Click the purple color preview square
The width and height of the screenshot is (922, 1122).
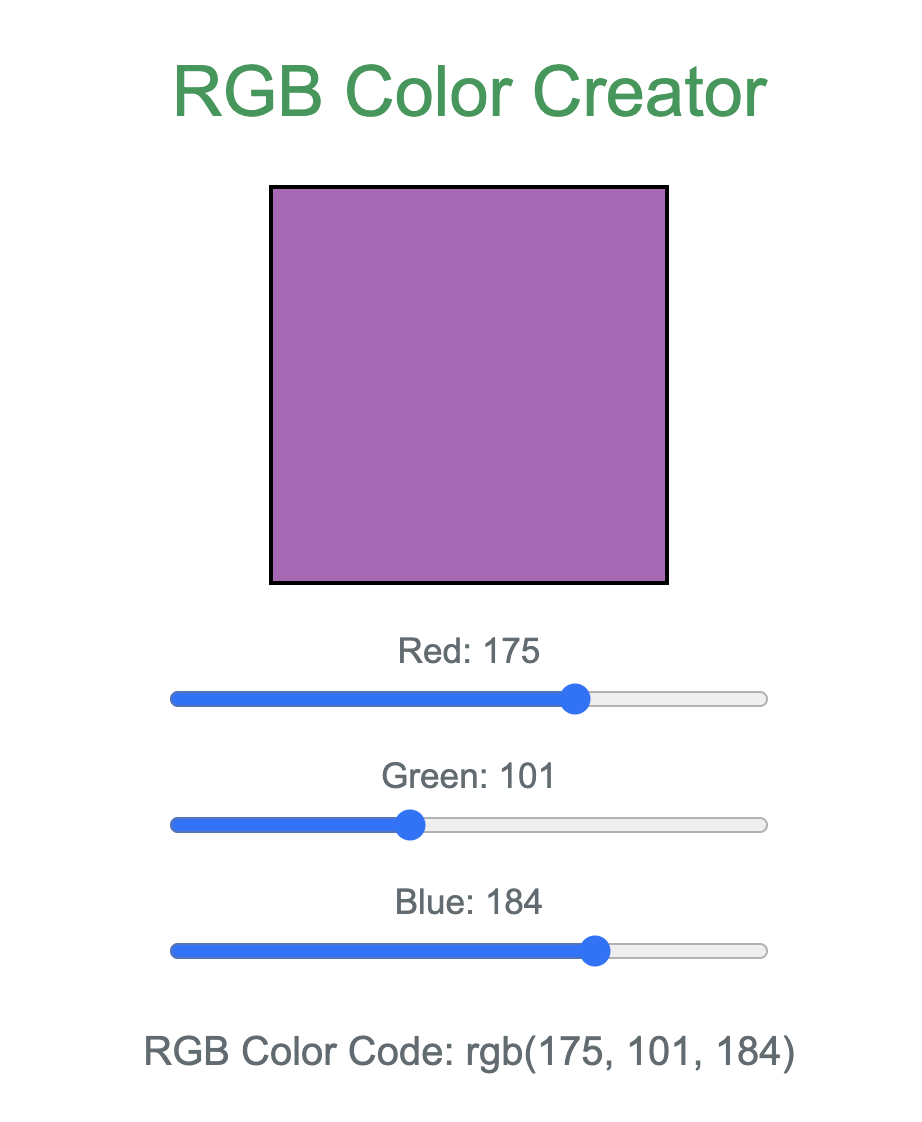(x=469, y=385)
